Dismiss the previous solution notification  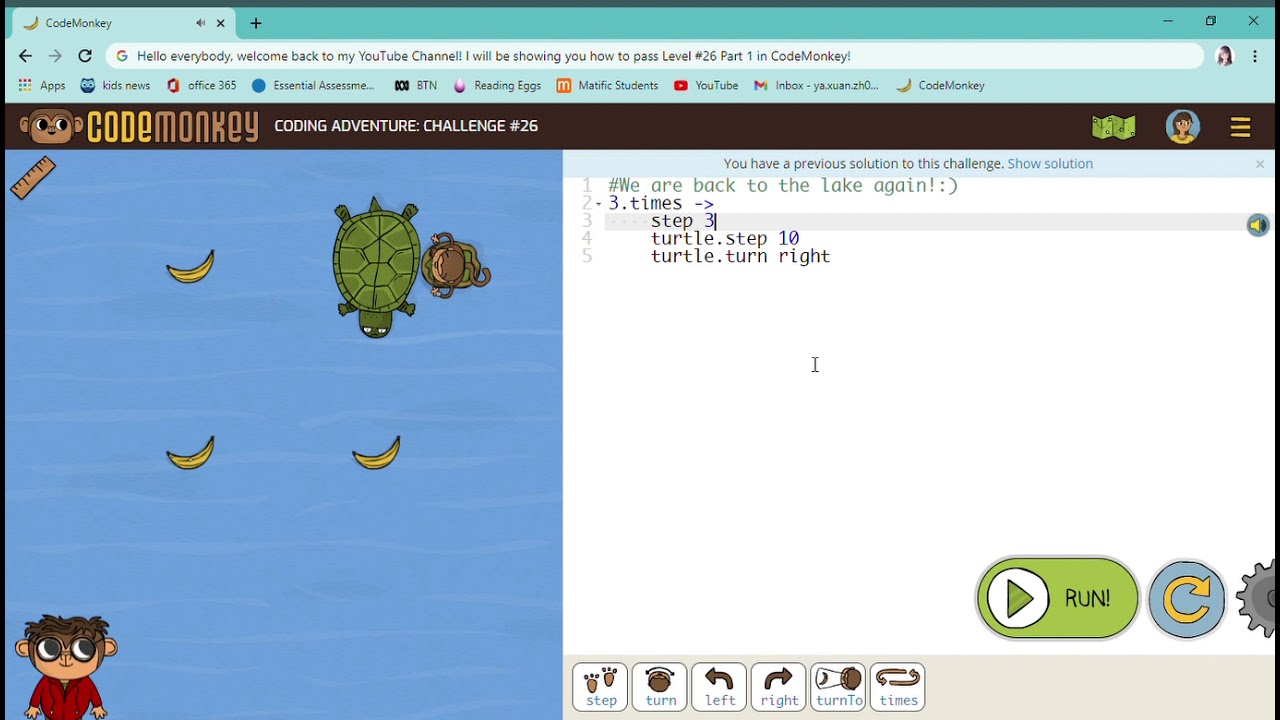1260,164
